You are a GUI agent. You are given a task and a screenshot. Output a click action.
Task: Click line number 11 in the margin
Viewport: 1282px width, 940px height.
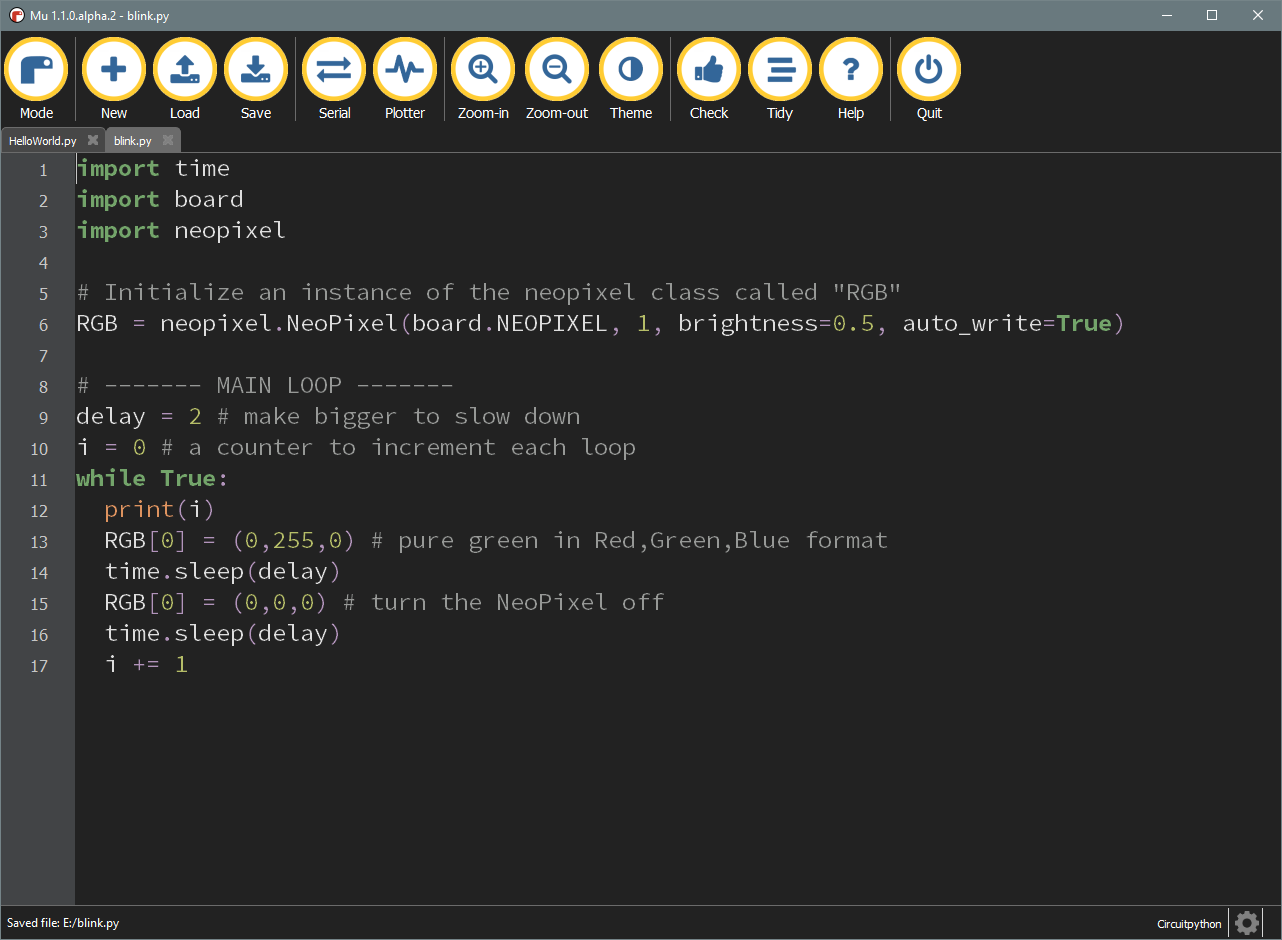(38, 480)
